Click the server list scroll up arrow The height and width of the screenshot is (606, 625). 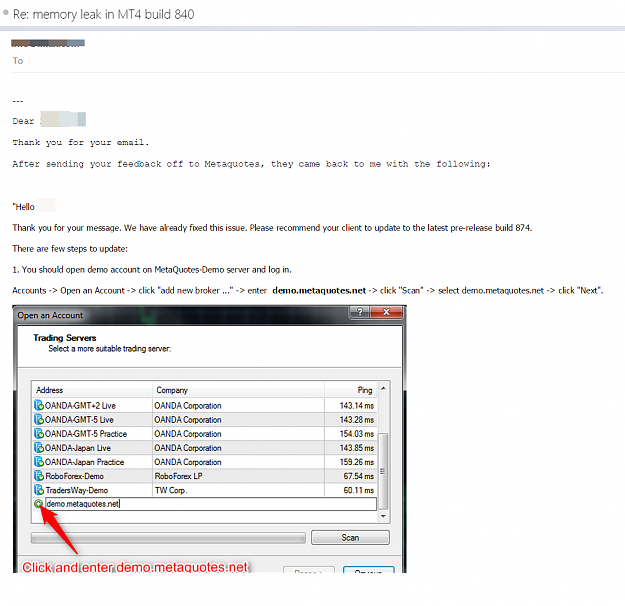(x=383, y=388)
